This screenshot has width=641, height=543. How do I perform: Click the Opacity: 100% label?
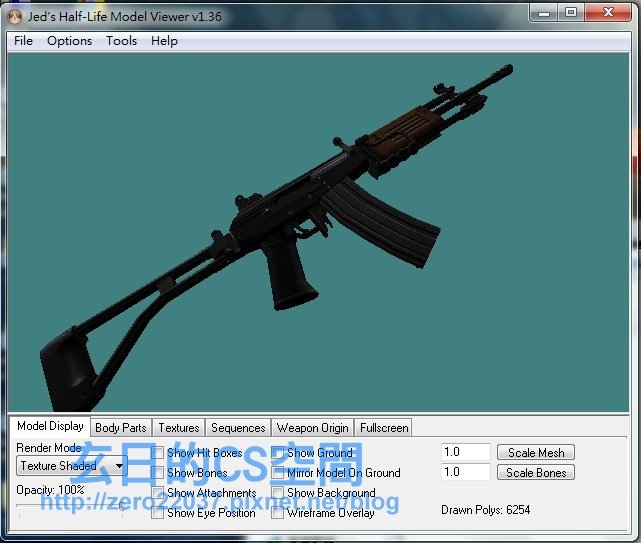pyautogui.click(x=50, y=490)
